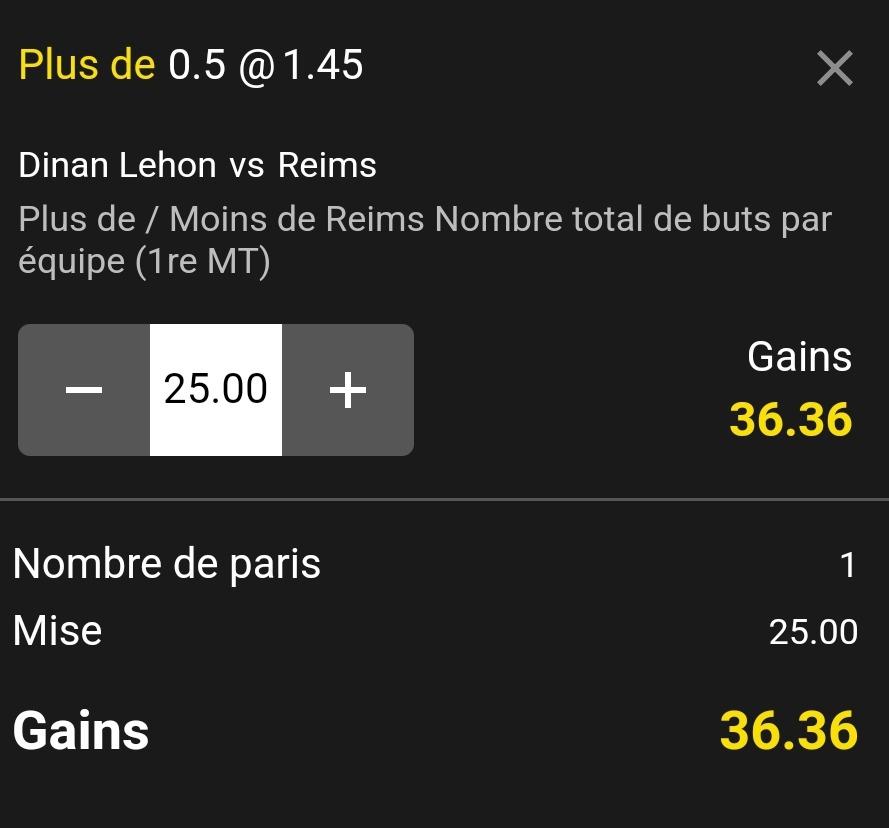Click the 25.00 stake input field
This screenshot has width=889, height=828.
pyautogui.click(x=216, y=390)
